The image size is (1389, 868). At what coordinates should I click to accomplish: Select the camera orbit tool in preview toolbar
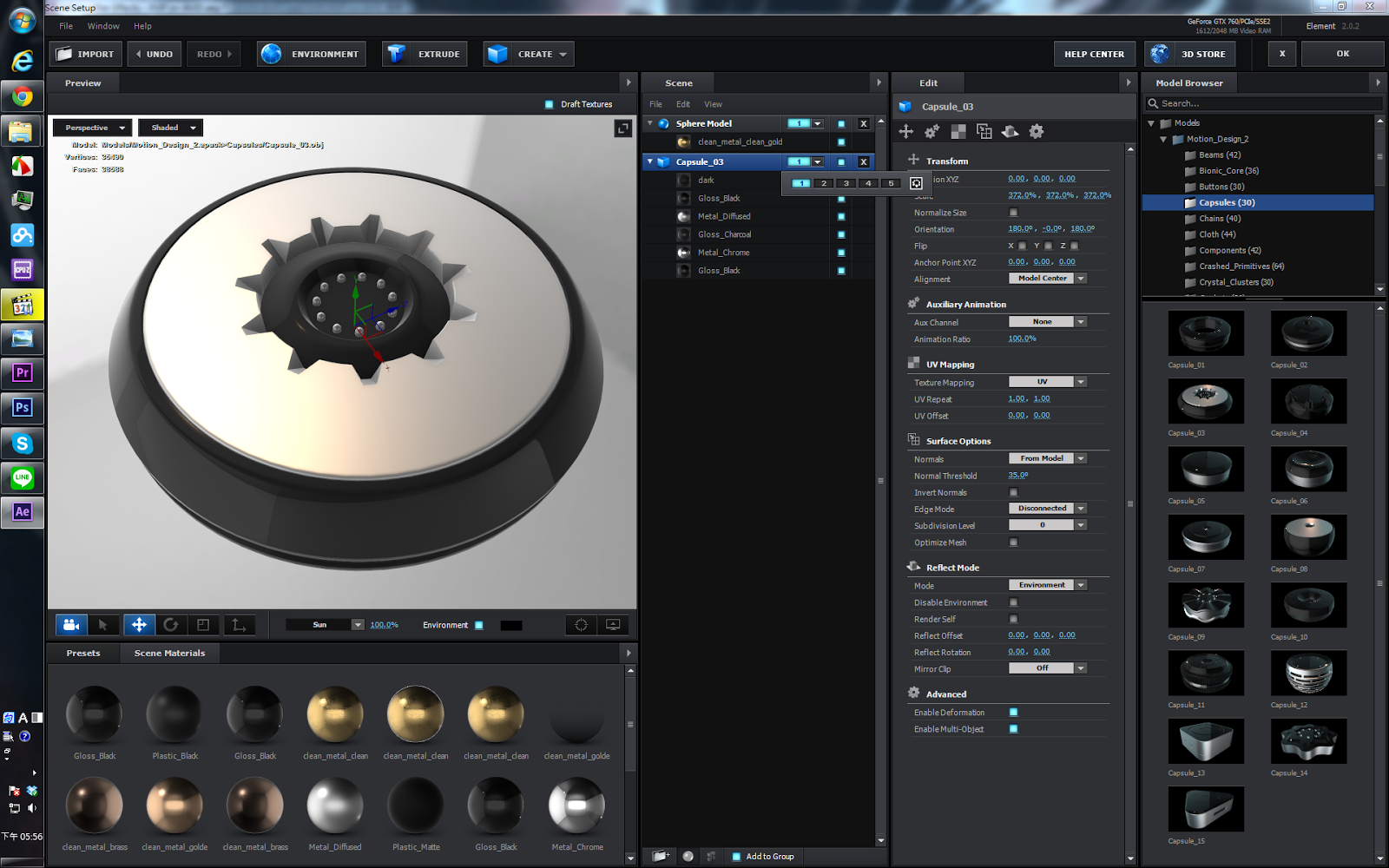pos(71,625)
